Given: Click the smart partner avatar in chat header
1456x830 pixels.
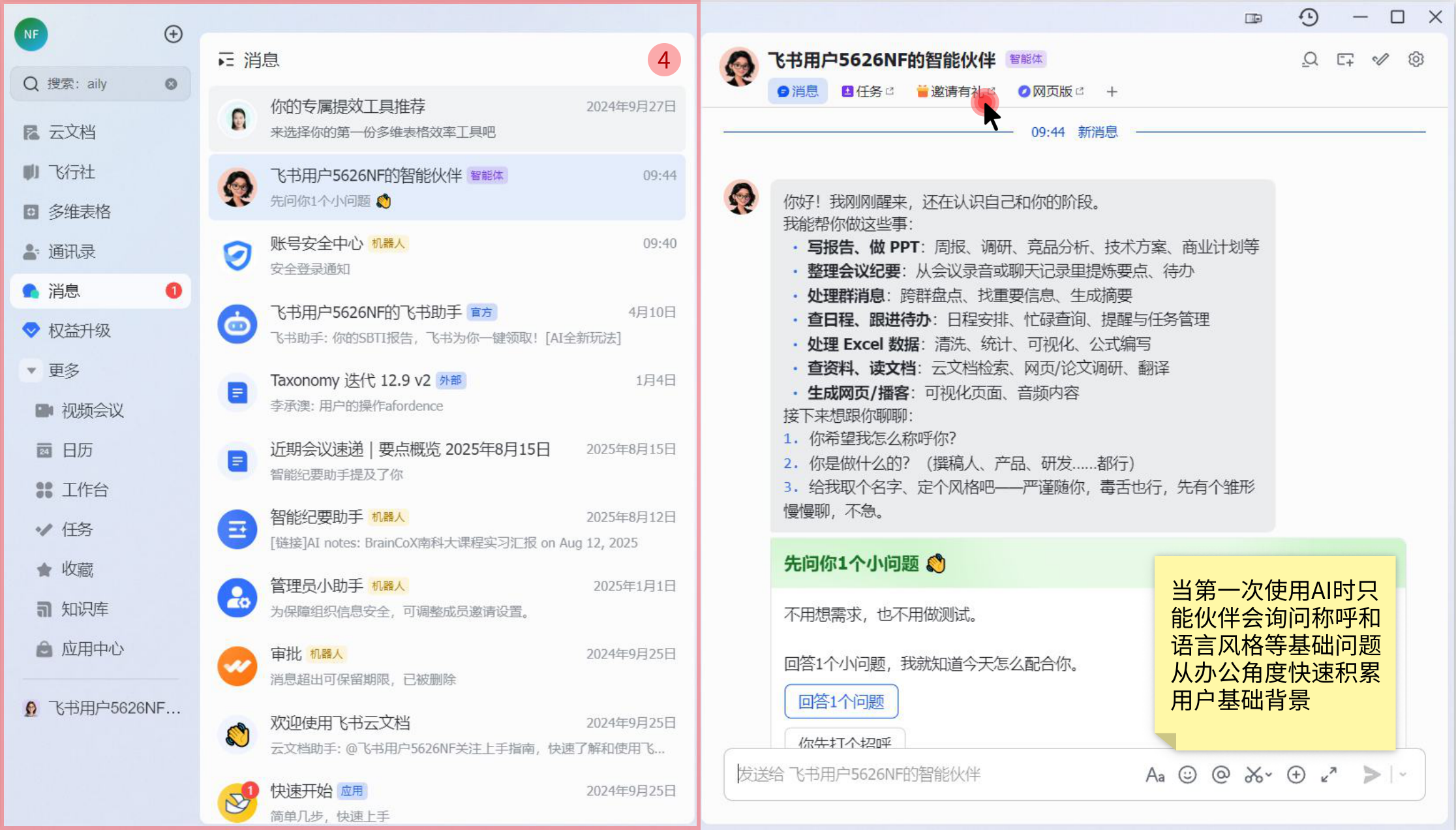Looking at the screenshot, I should point(739,67).
